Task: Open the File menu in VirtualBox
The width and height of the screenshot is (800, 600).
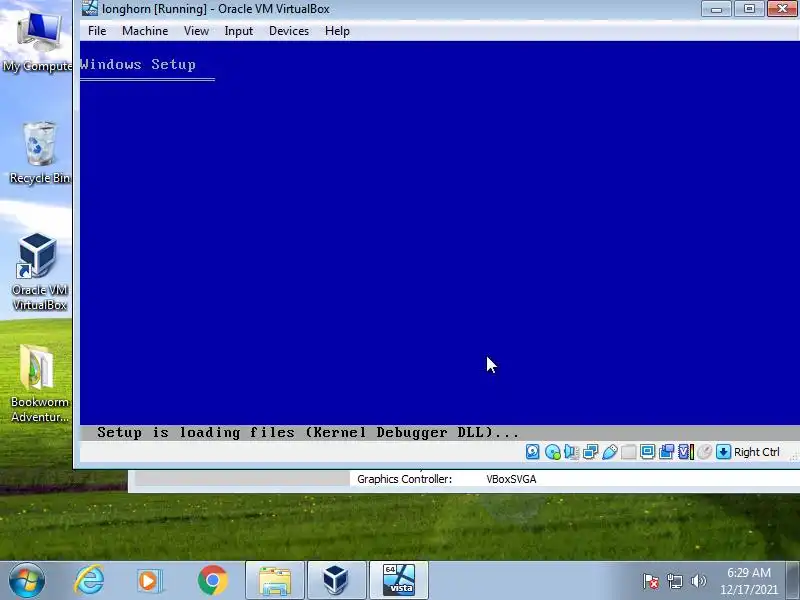Action: click(x=97, y=31)
